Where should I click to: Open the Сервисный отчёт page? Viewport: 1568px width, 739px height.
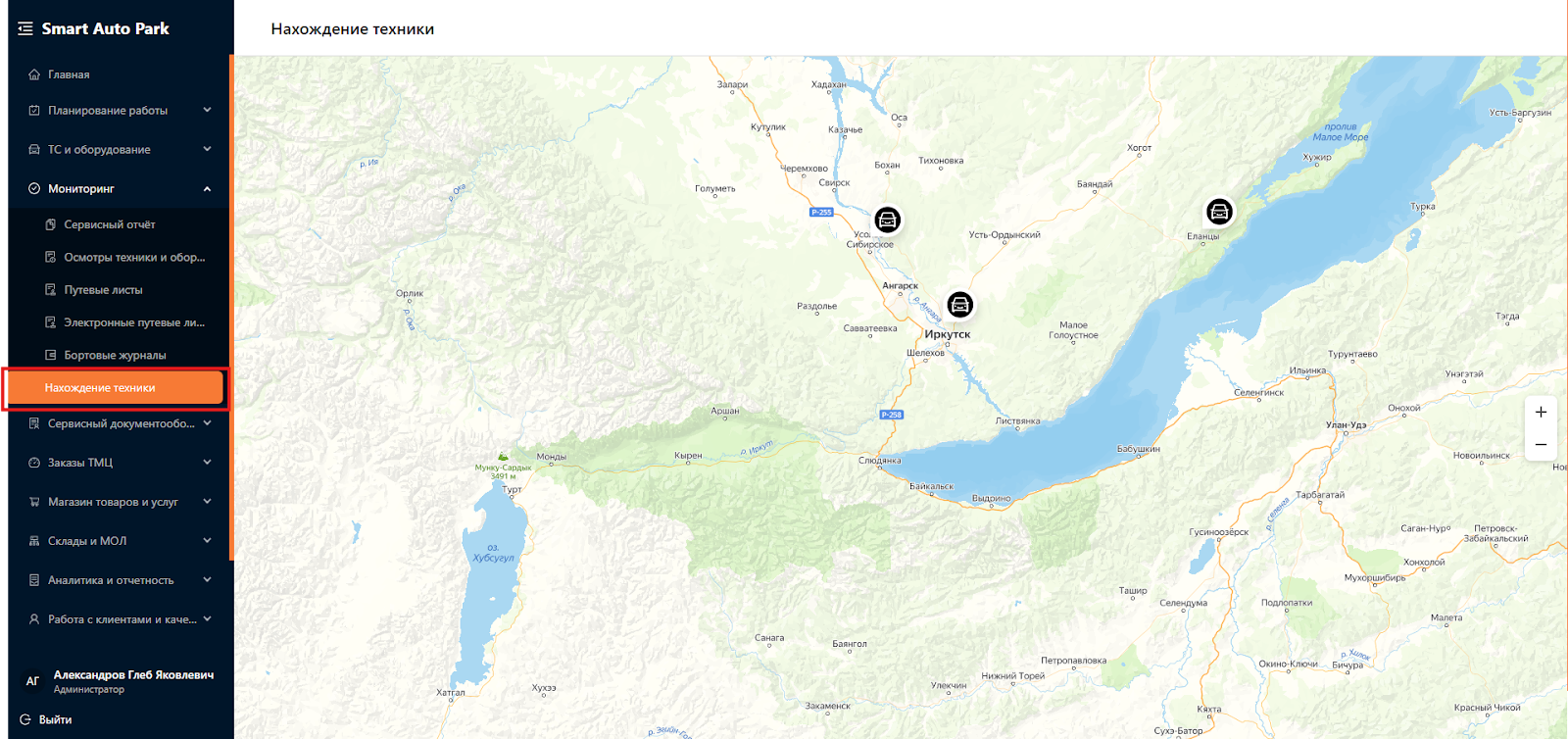coord(110,224)
